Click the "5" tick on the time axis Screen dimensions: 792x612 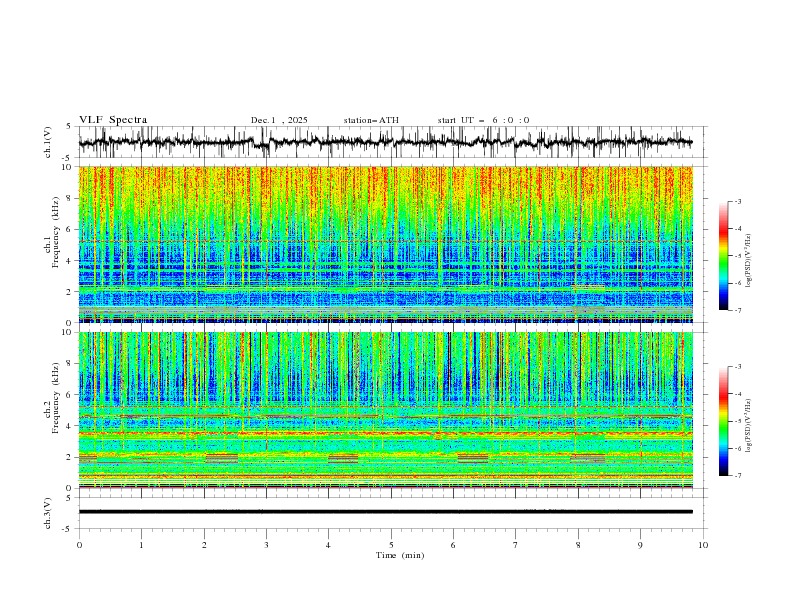[391, 545]
